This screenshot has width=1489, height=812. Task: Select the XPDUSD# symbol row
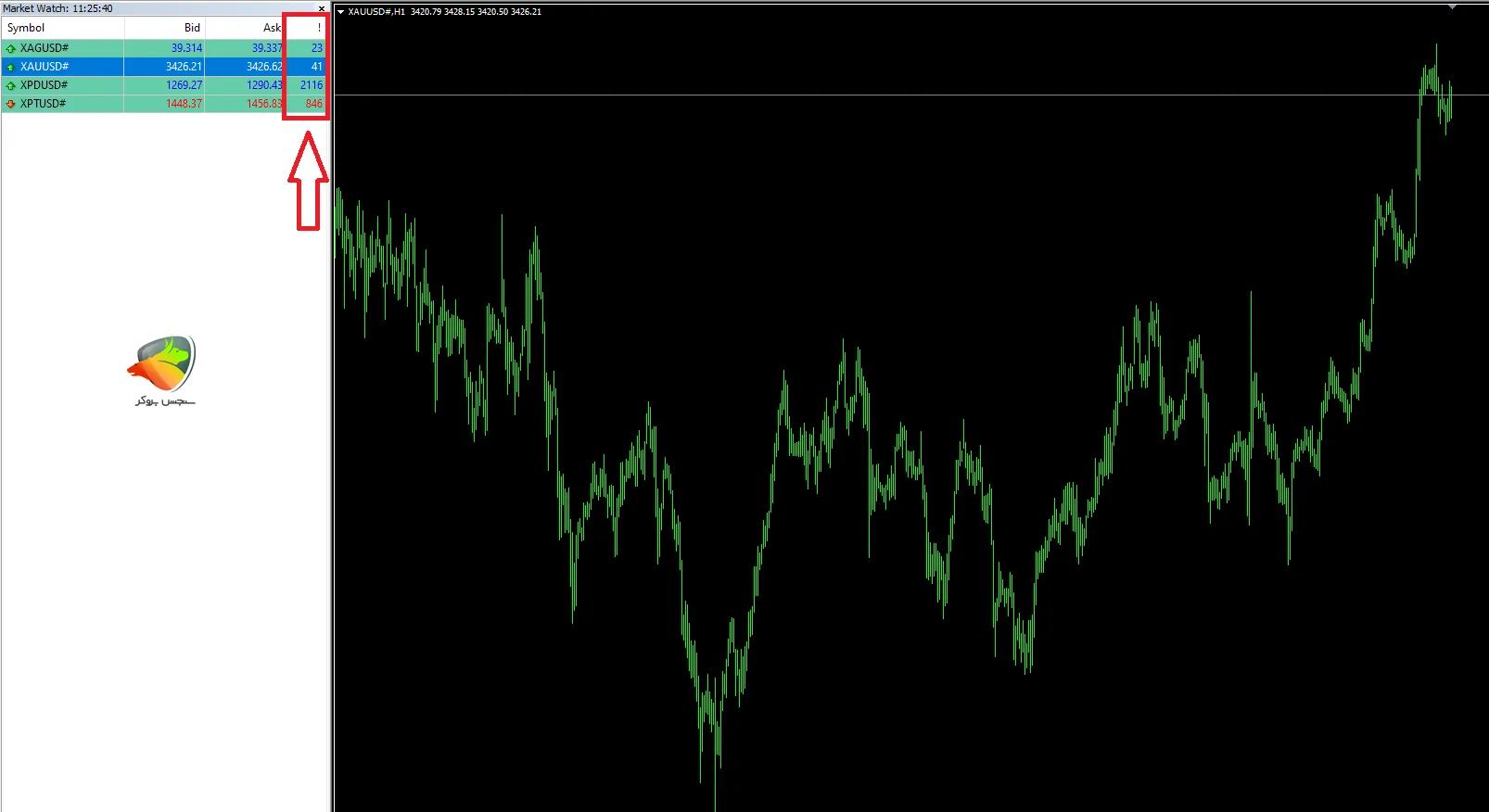45,85
